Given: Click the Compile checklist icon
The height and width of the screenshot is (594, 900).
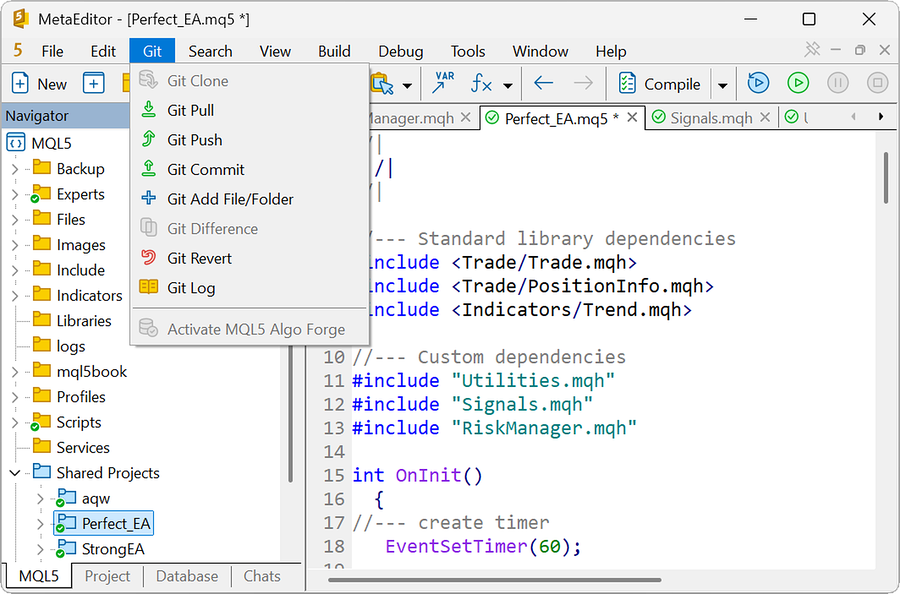Looking at the screenshot, I should pos(627,83).
